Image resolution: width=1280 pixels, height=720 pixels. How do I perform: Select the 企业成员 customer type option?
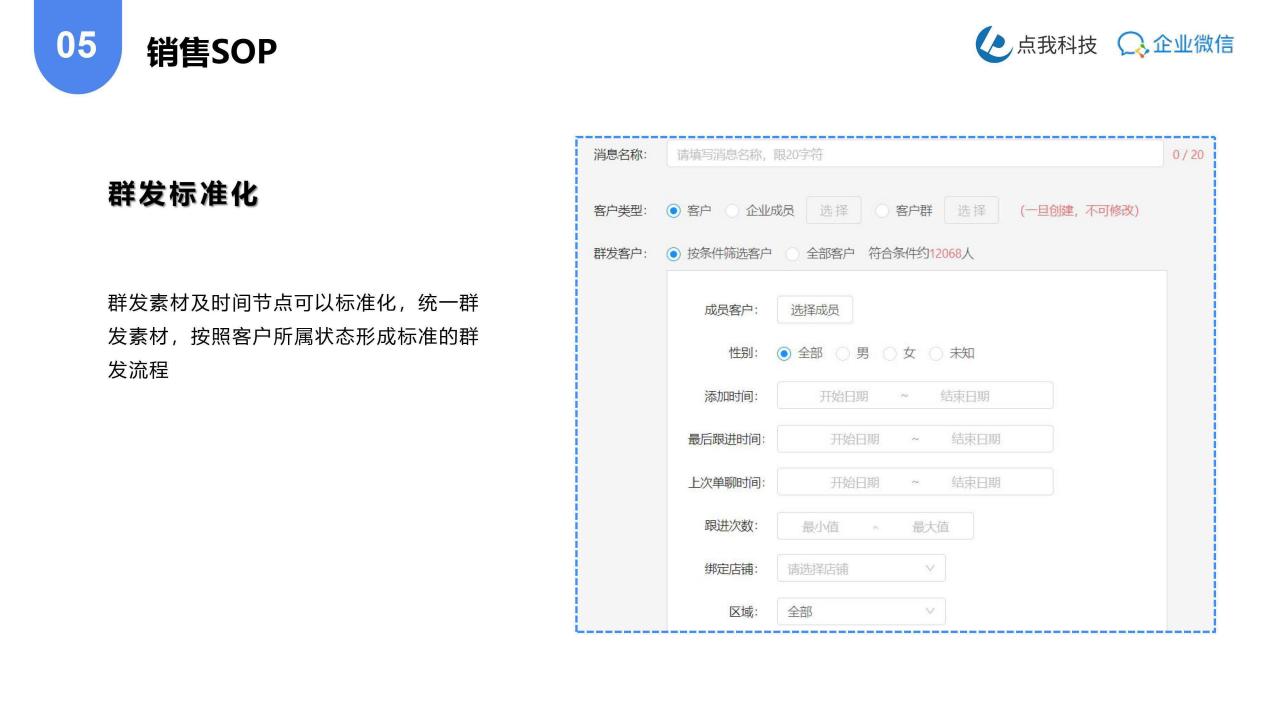(x=733, y=211)
